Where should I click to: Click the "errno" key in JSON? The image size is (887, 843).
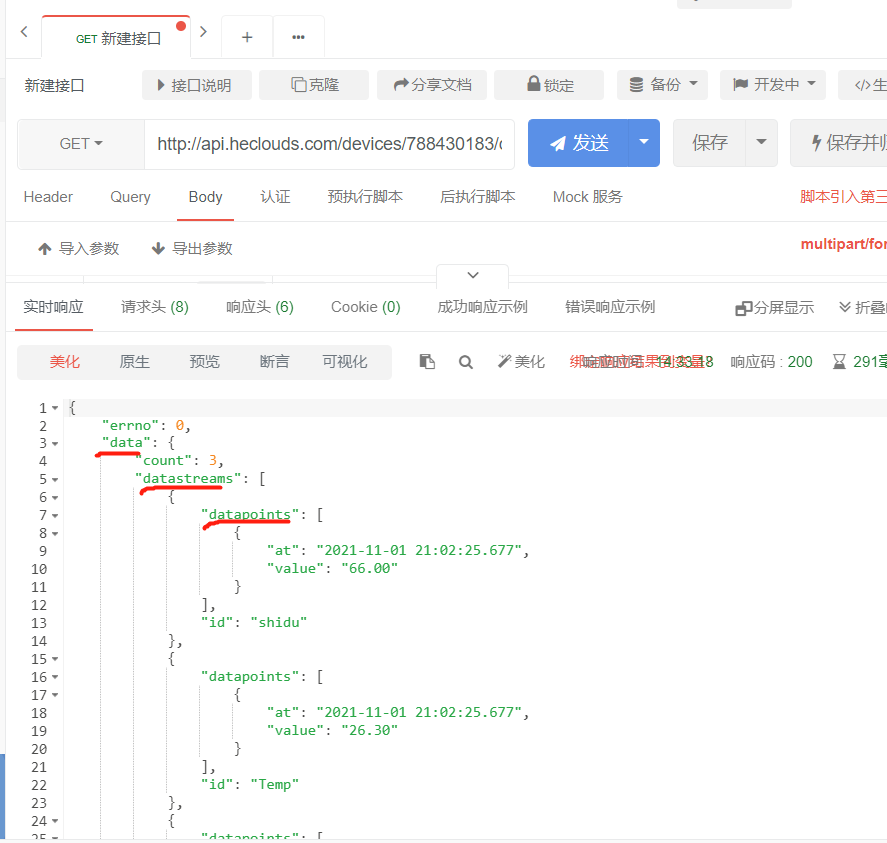click(131, 425)
